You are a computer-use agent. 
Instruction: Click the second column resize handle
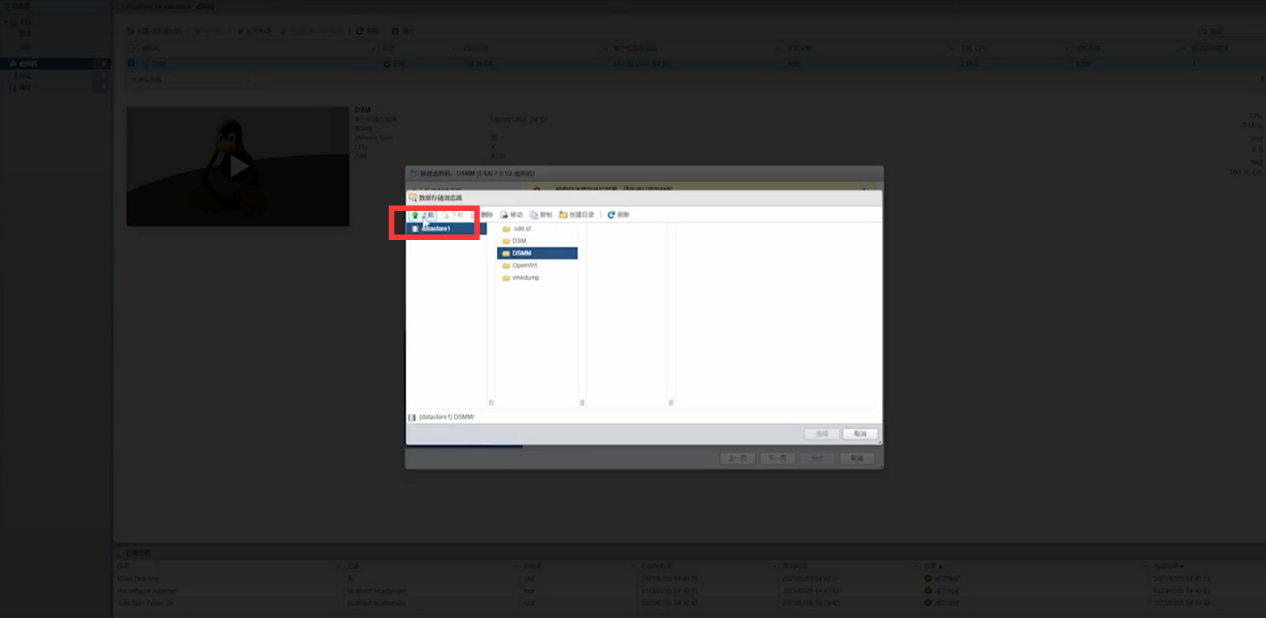[582, 402]
